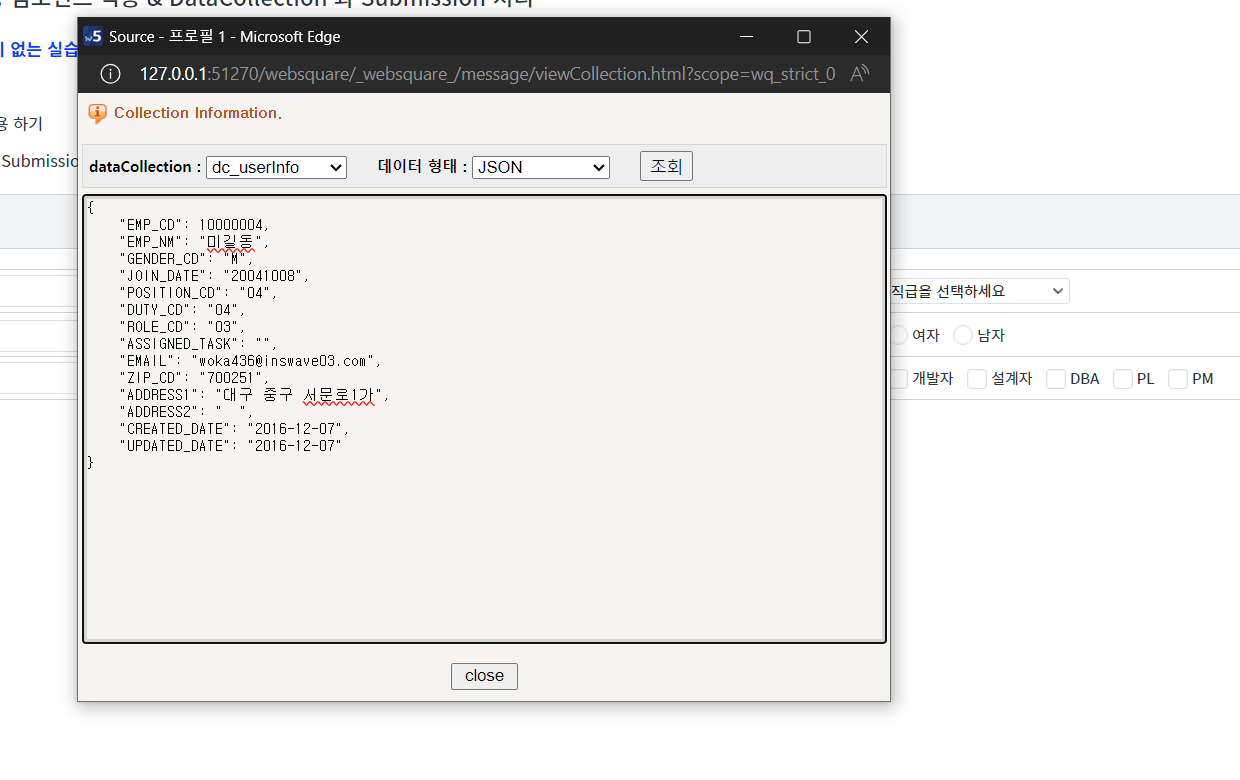Check the 개발자 checkbox
Screen dimensions: 1240x780
pos(899,379)
